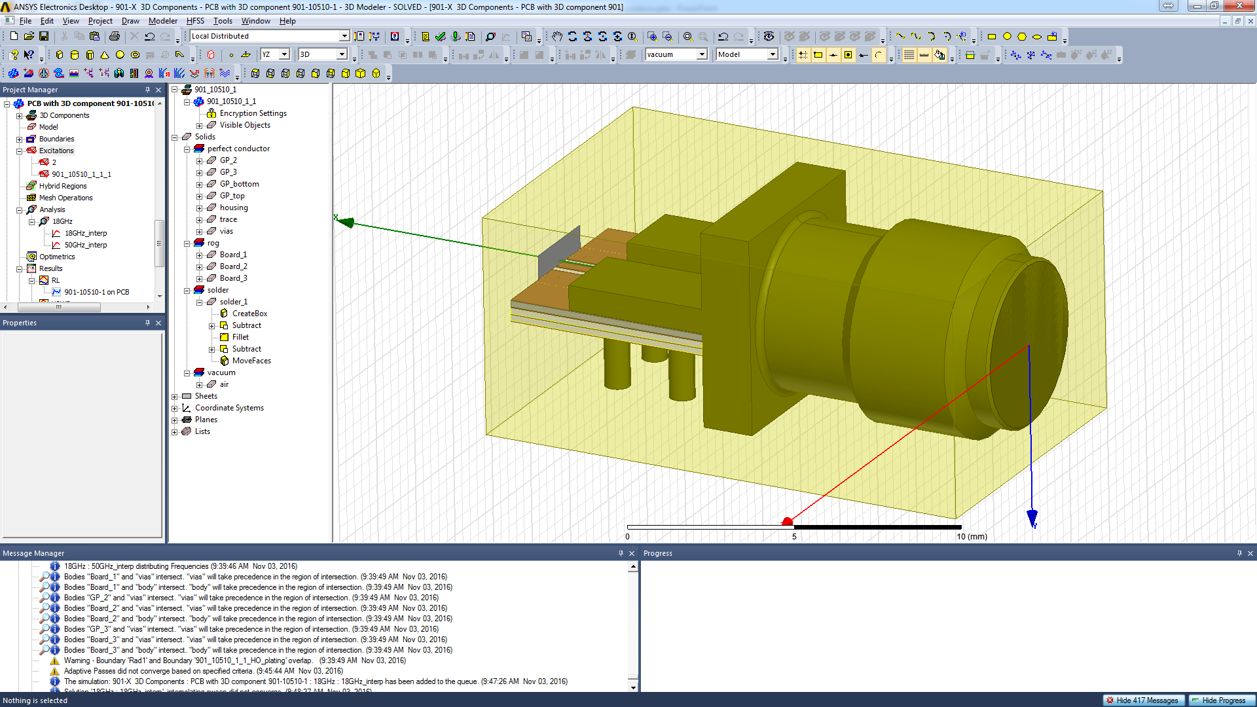This screenshot has height=707, width=1257.
Task: Open the Modeler menu
Action: [x=162, y=20]
